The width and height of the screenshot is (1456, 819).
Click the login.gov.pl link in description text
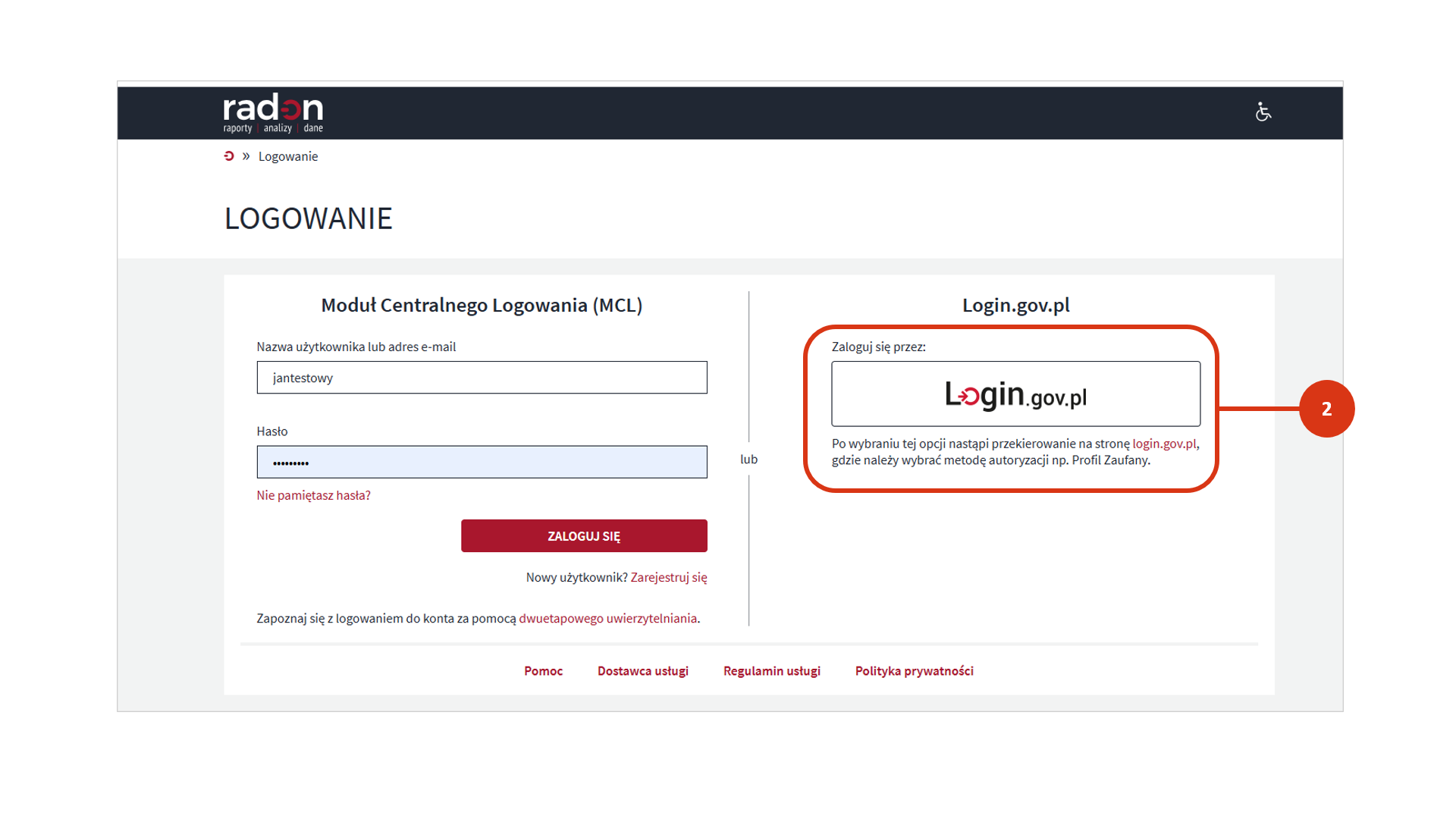[1164, 444]
